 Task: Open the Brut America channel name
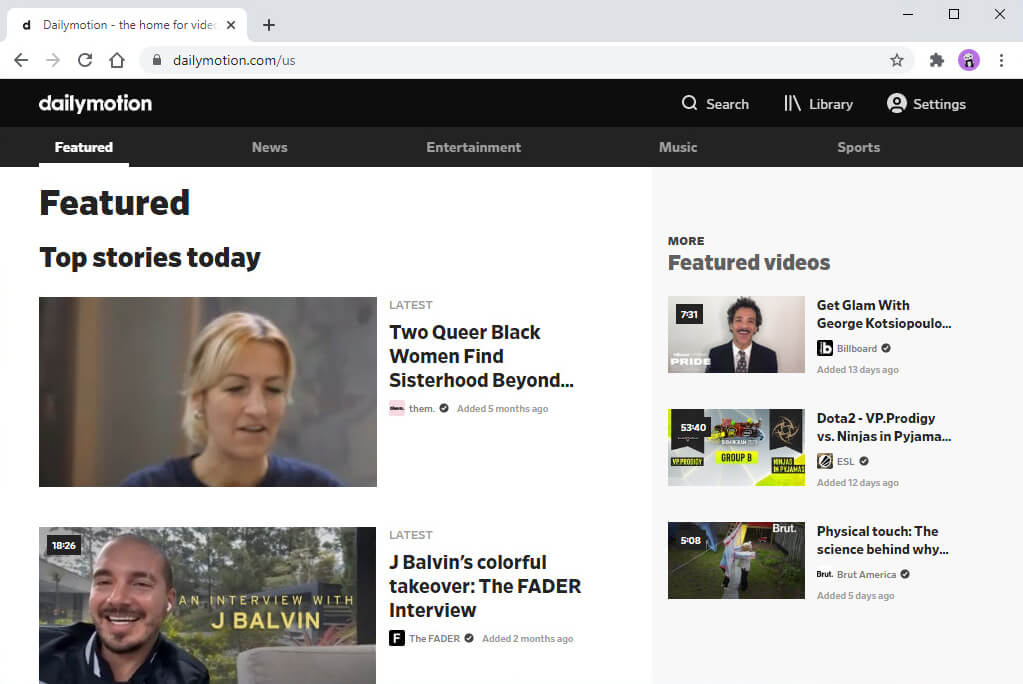[866, 574]
